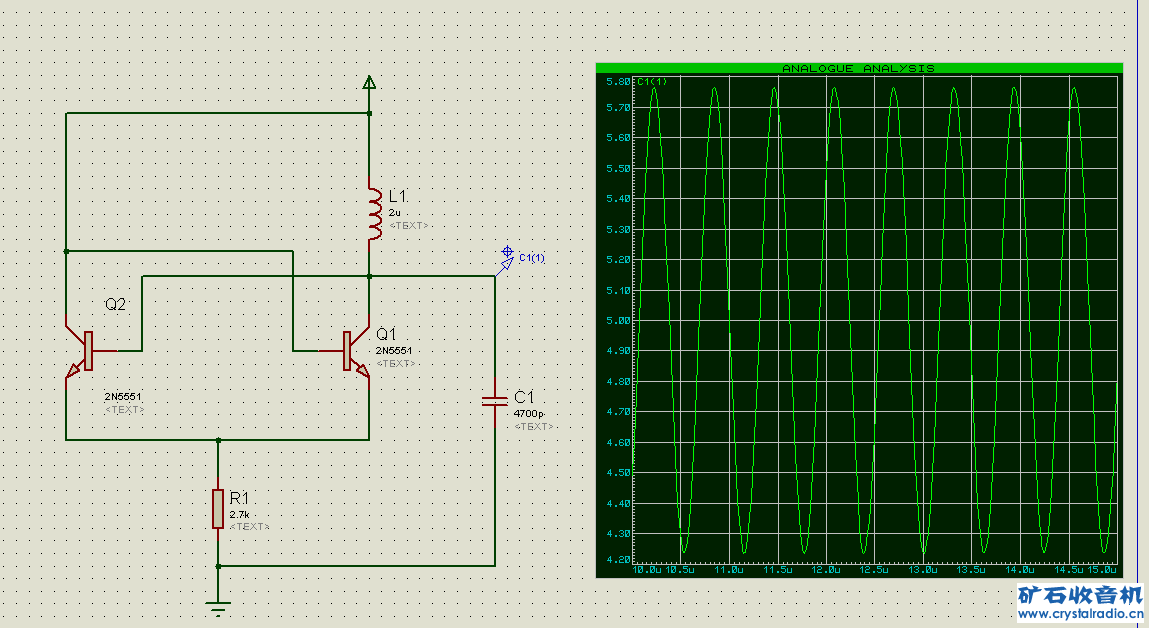The width and height of the screenshot is (1149, 628).
Task: Click the 2u value of L1
Action: tap(394, 213)
